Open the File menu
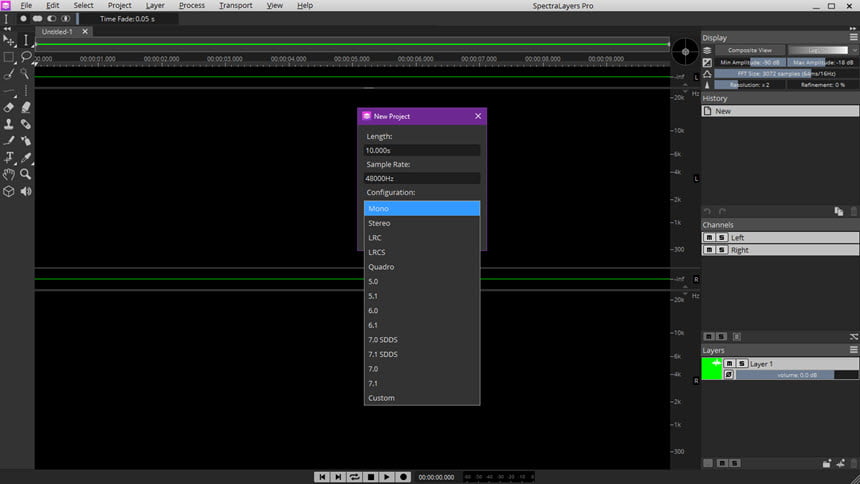Screen dimensions: 860x484 pos(26,5)
